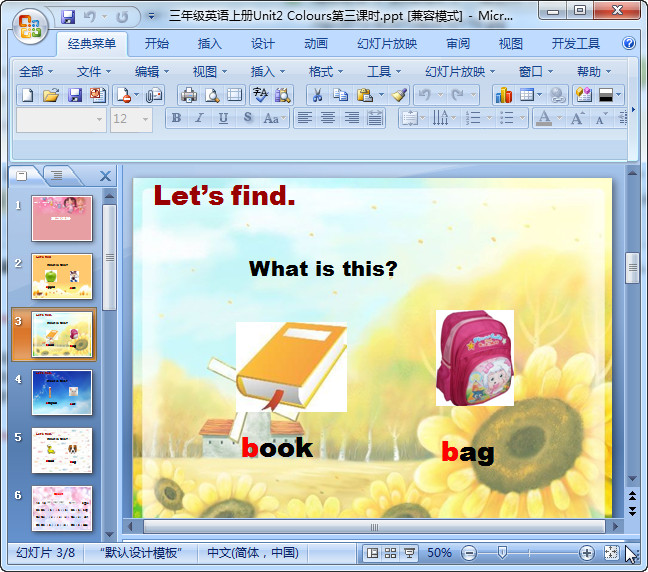Customize quick access toolbar dropdown

[x=152, y=17]
